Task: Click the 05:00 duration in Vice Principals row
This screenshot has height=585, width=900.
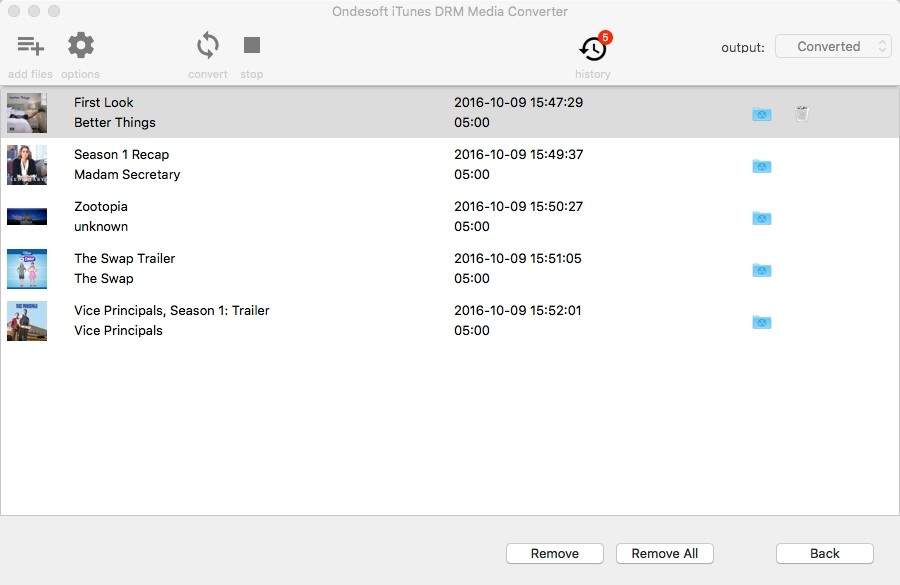Action: click(472, 331)
